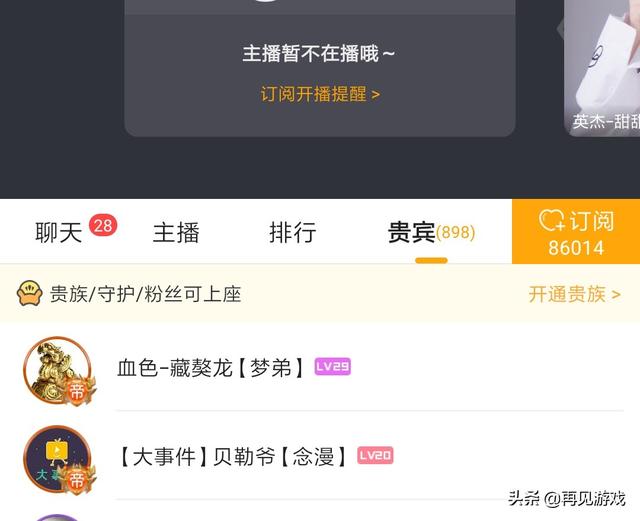Viewport: 640px width, 521px height.
Task: Open the 排行 ranking tab
Action: click(x=293, y=232)
